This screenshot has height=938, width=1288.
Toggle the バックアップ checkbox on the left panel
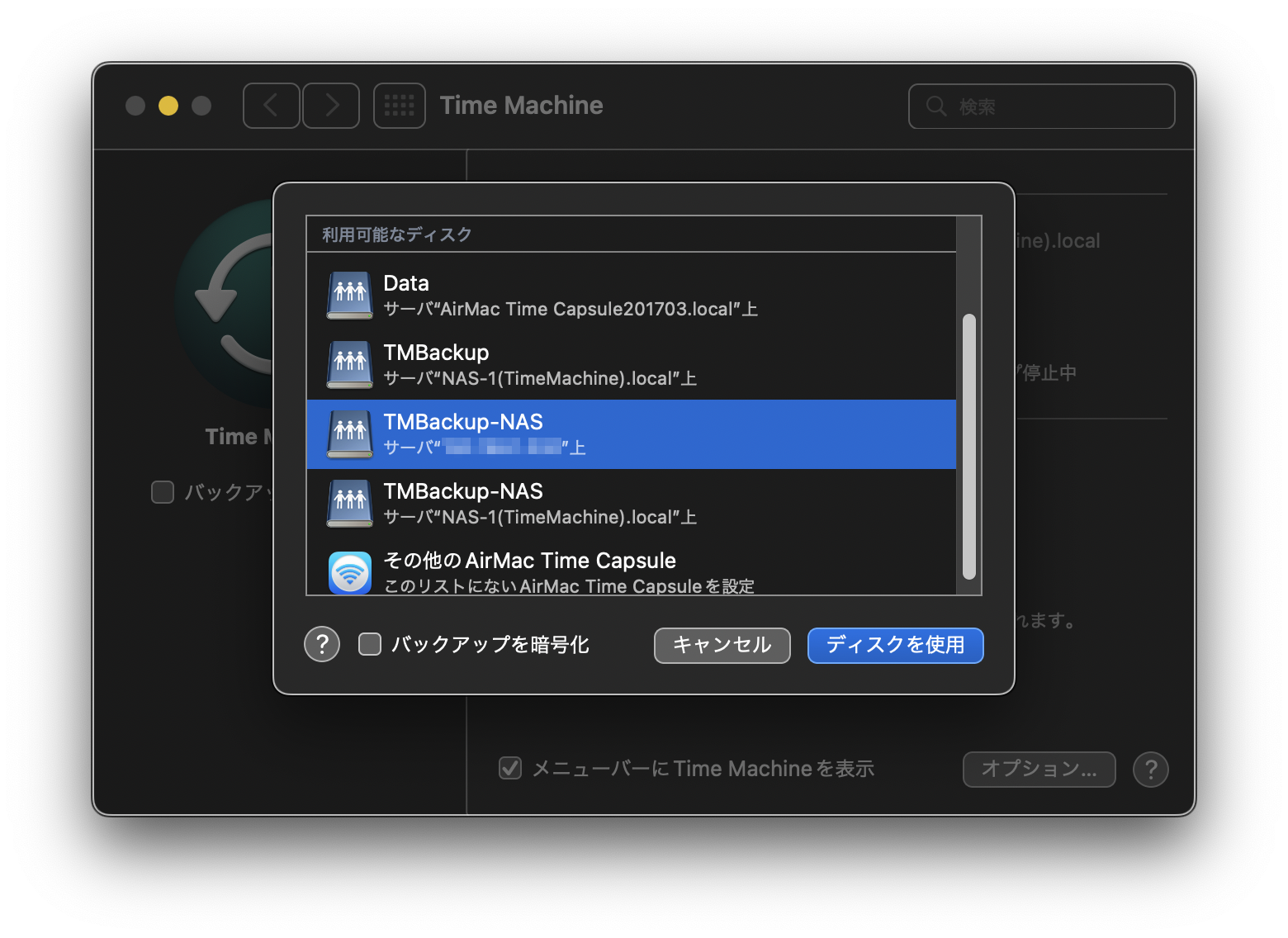point(162,492)
